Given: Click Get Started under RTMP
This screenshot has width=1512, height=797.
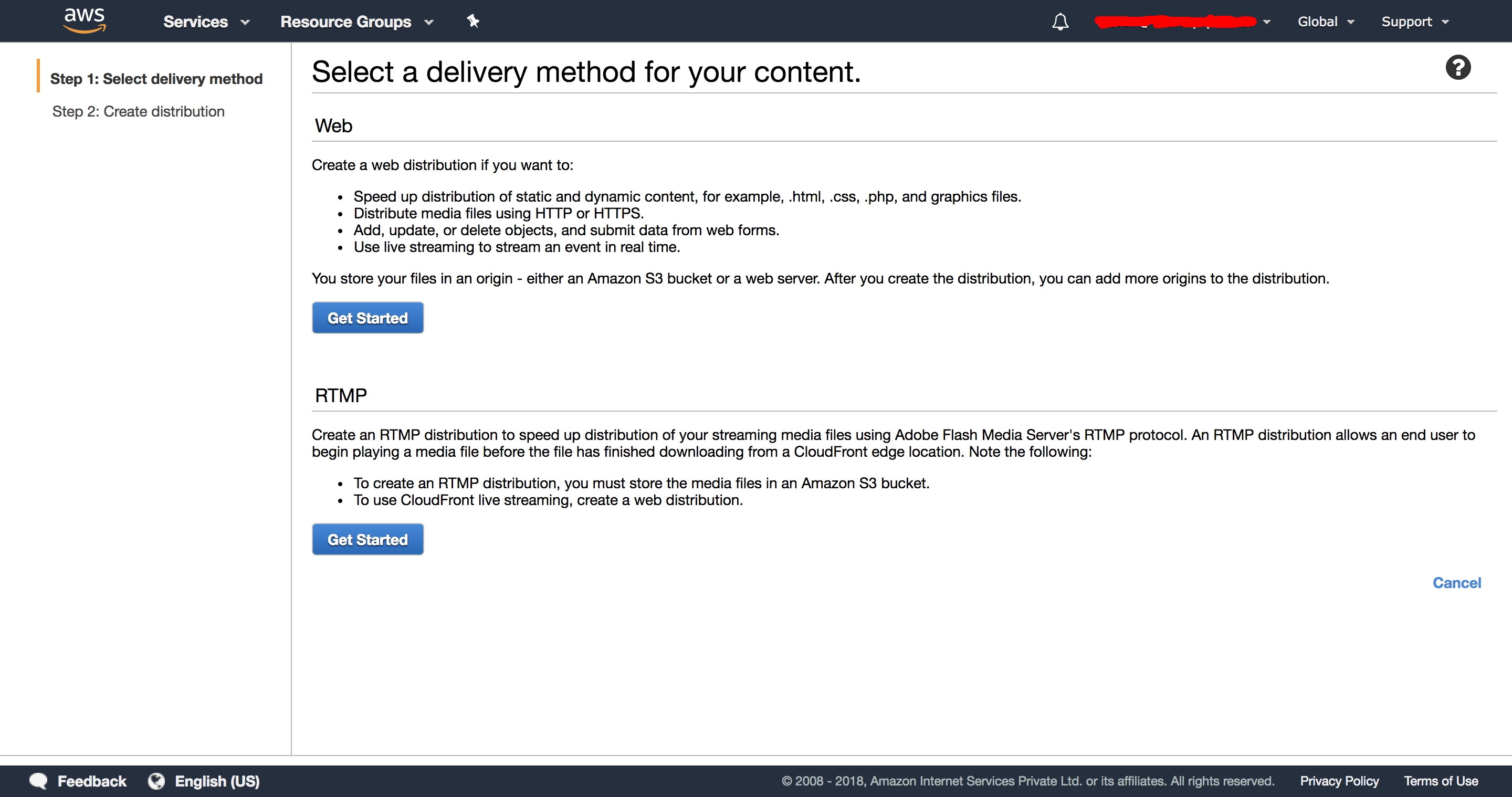Looking at the screenshot, I should [367, 539].
